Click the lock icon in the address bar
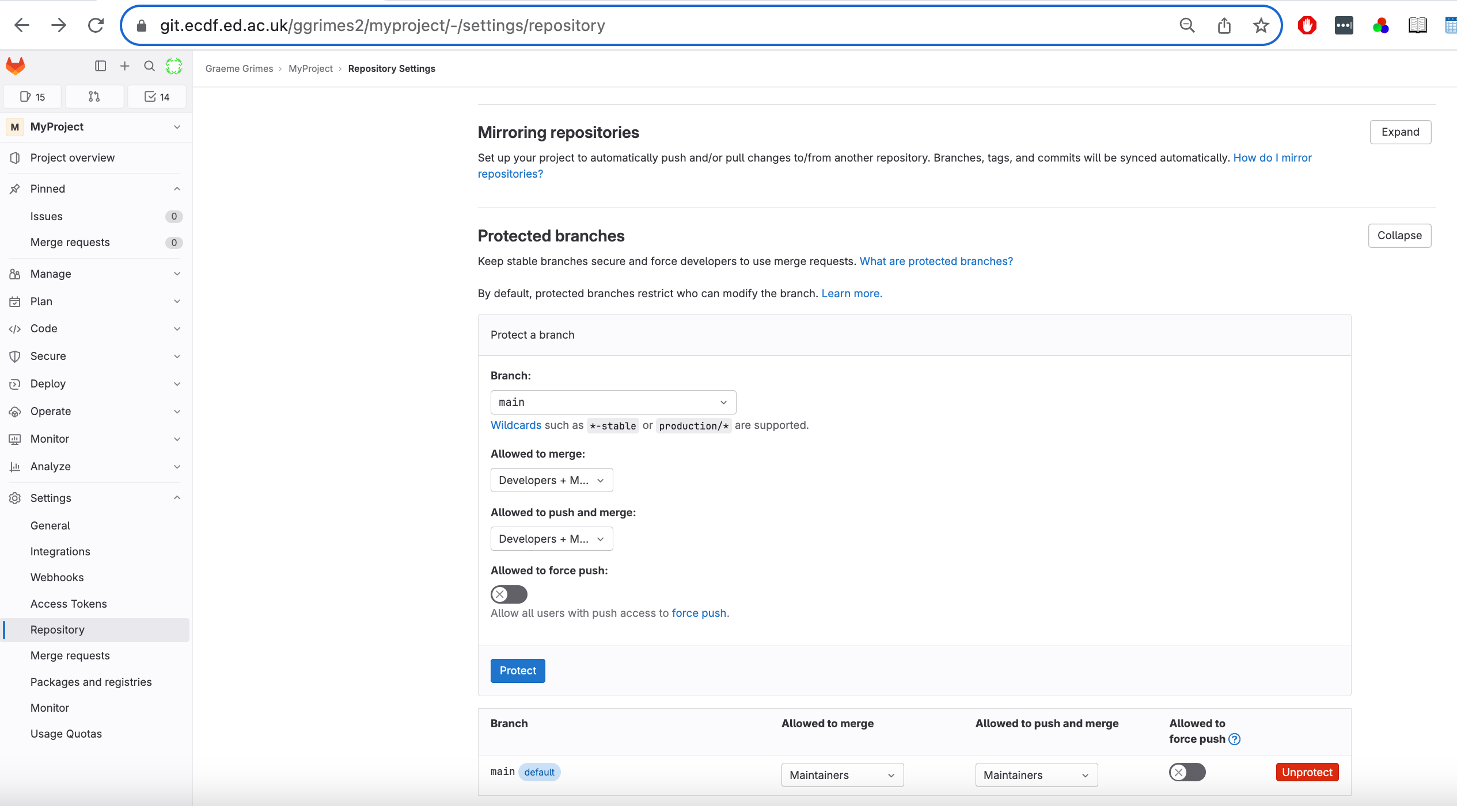This screenshot has height=806, width=1458. coord(140,26)
